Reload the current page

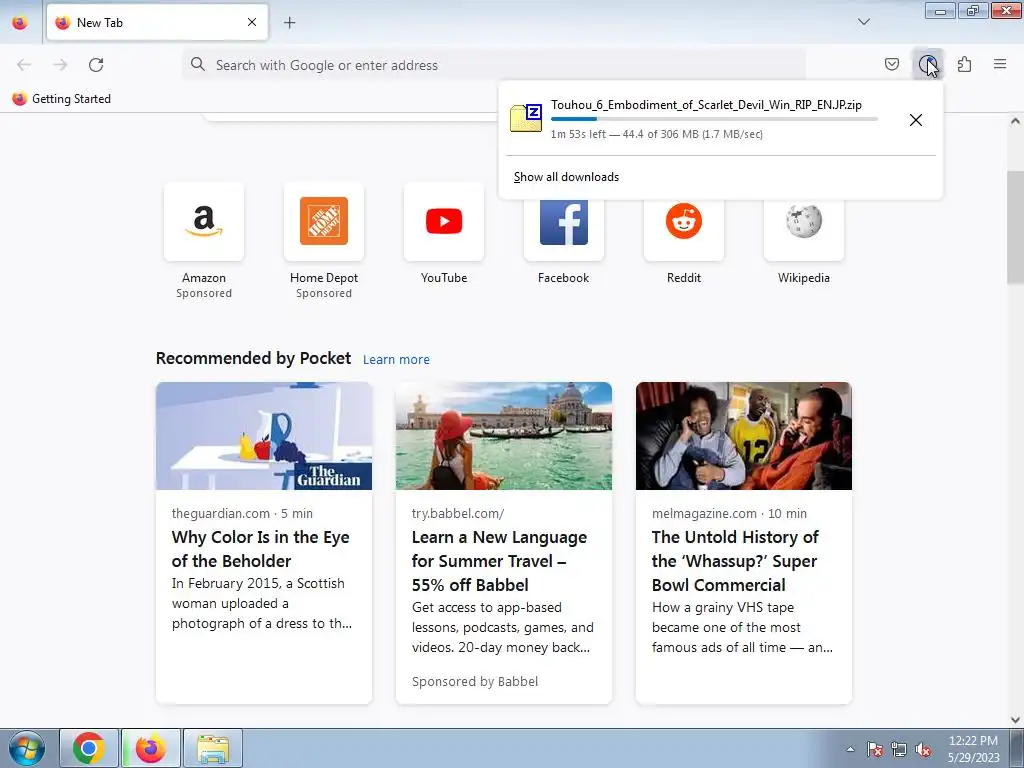point(96,65)
